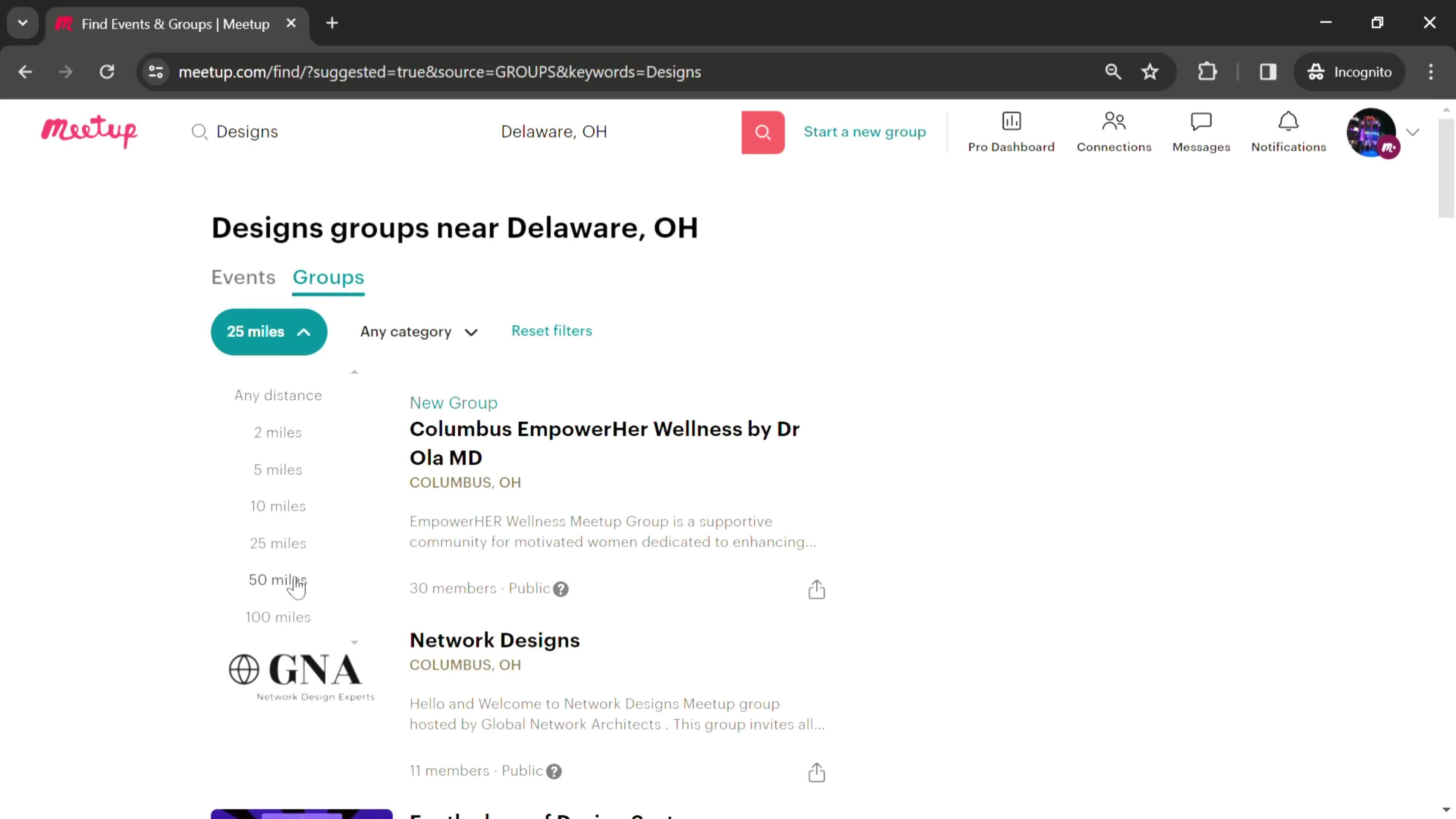The width and height of the screenshot is (1456, 819).
Task: Open Columbus EmpowerHer Wellness group title
Action: (x=604, y=443)
